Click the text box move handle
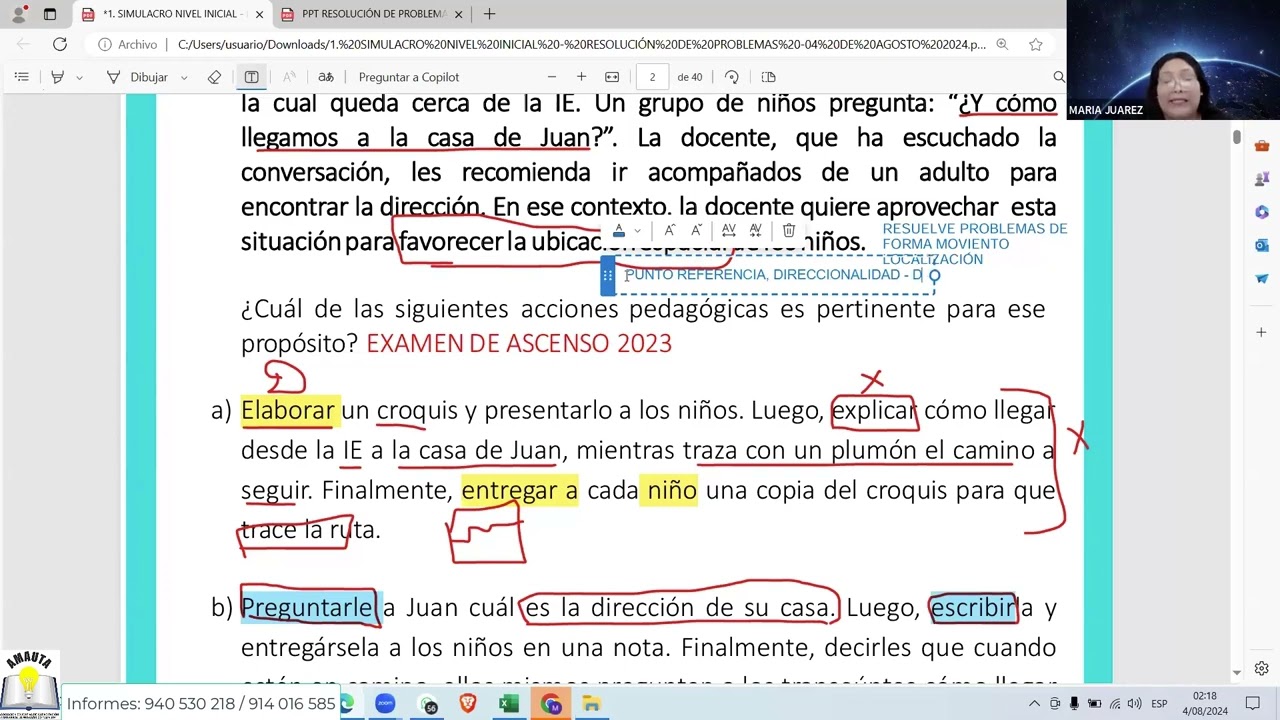Image resolution: width=1280 pixels, height=720 pixels. click(608, 275)
